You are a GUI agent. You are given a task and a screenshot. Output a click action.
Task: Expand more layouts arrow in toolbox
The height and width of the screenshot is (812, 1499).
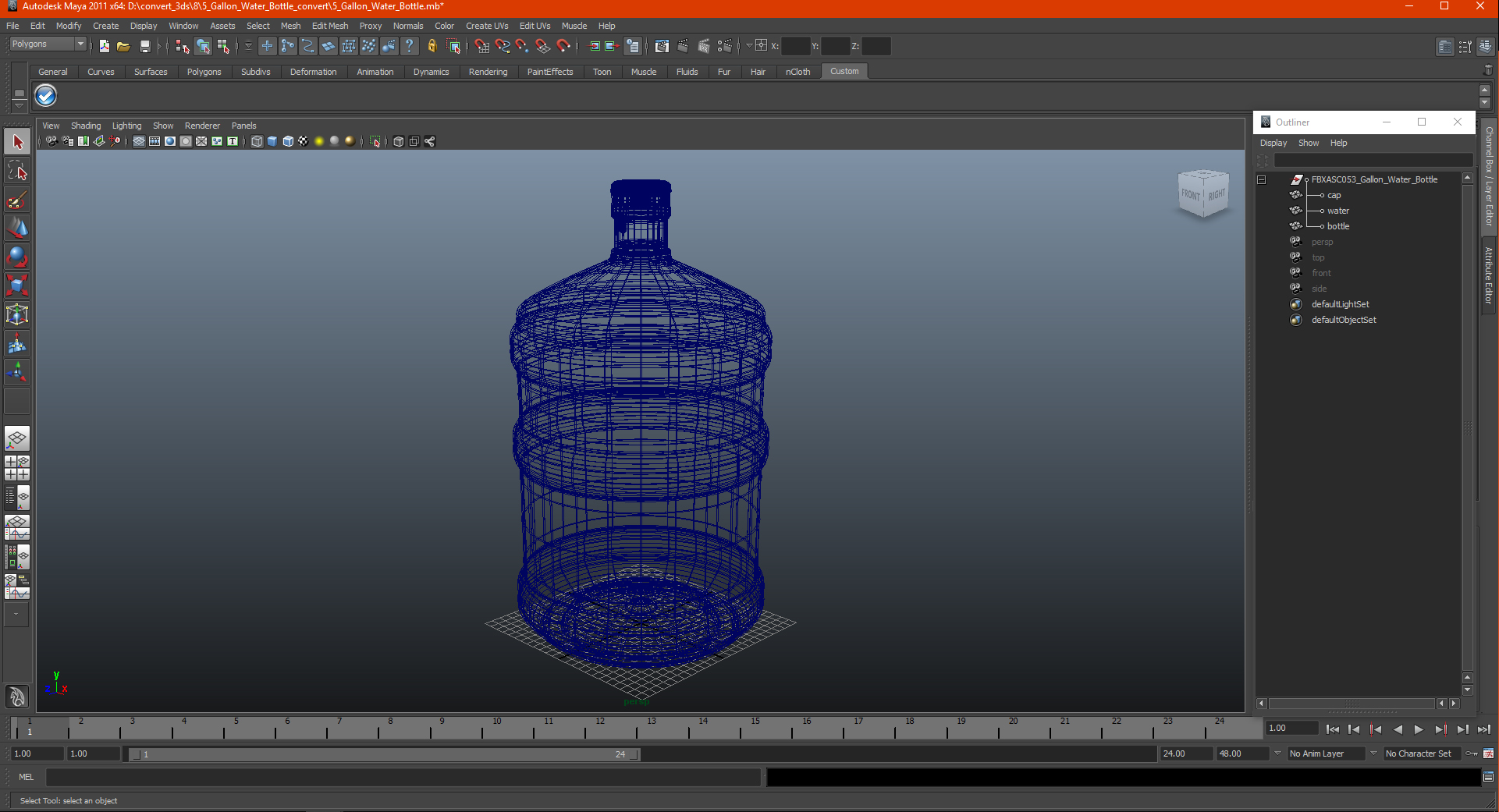(16, 615)
